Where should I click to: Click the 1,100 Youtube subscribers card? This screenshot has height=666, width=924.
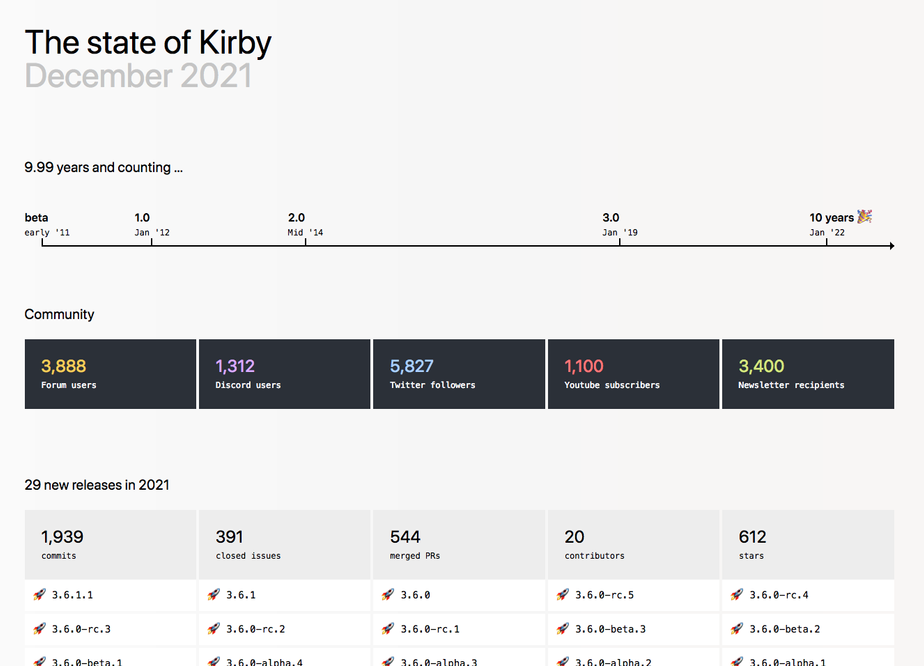click(633, 374)
